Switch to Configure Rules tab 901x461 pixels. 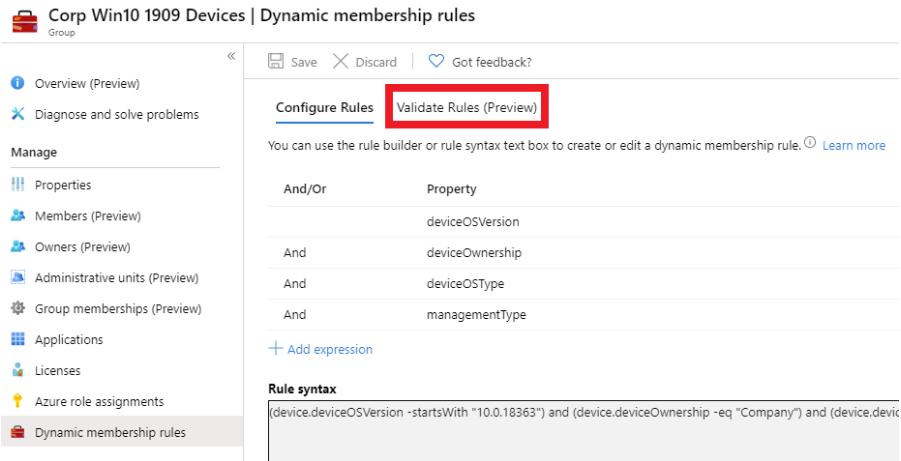click(x=325, y=107)
